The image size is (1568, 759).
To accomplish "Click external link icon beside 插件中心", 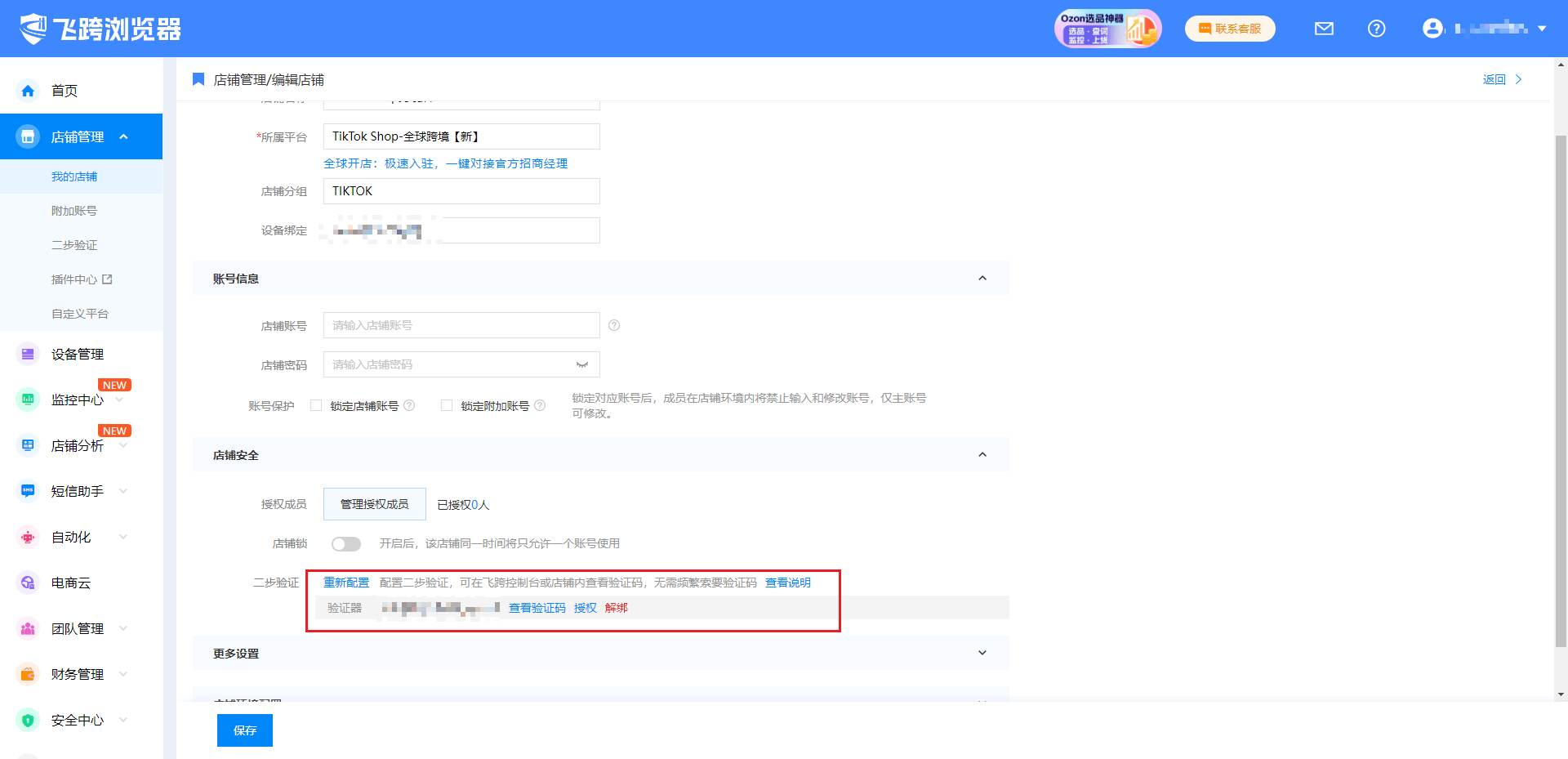I will click(107, 279).
